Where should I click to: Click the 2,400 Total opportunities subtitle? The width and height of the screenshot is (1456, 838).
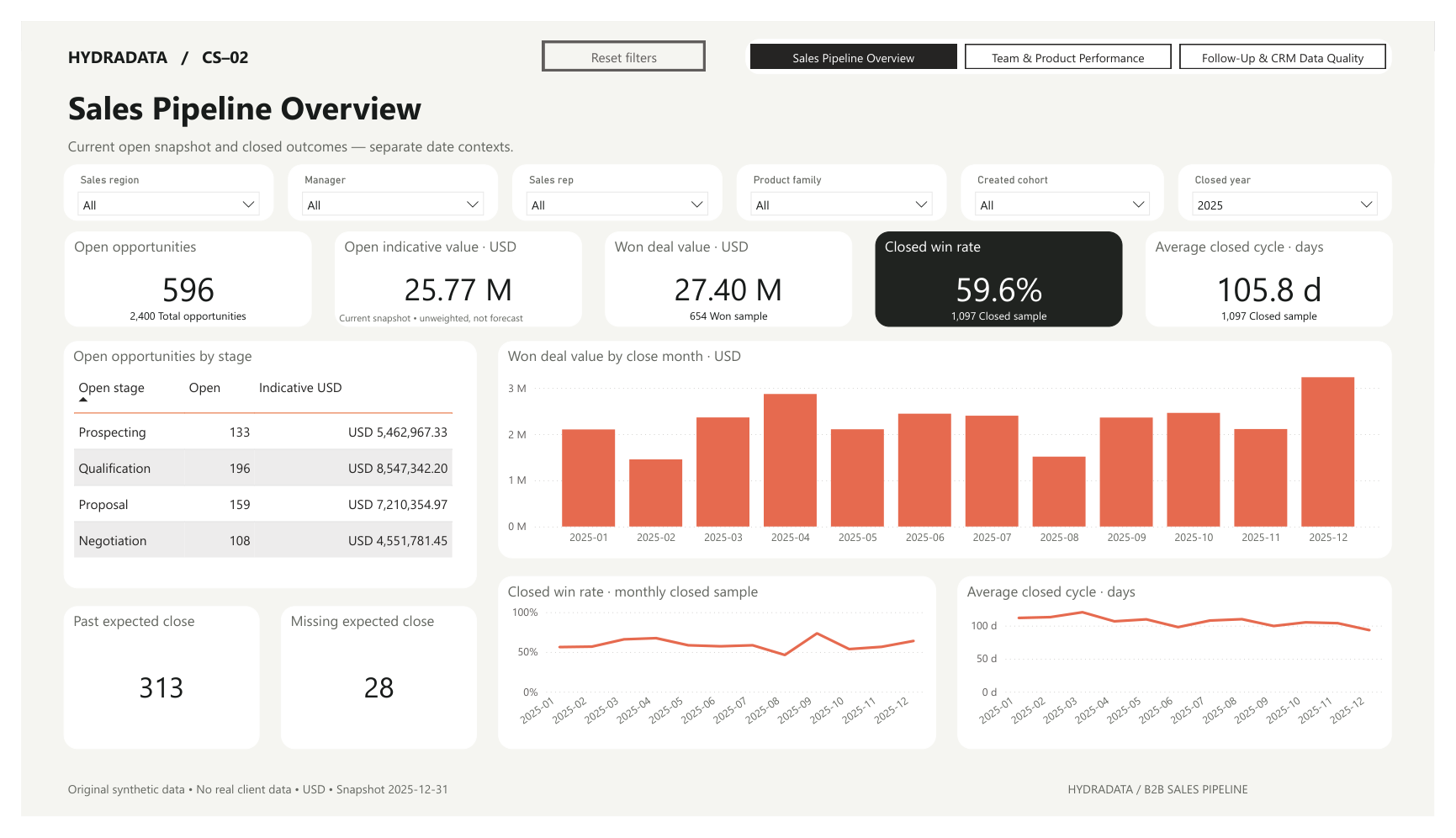[188, 316]
